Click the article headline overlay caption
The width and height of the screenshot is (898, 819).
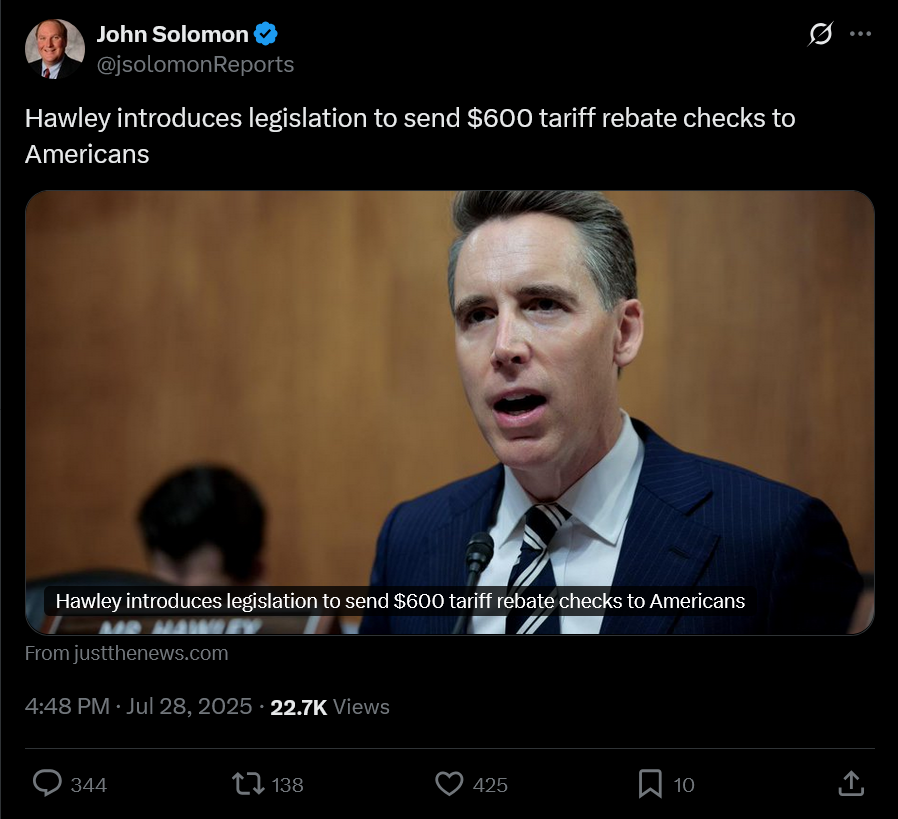[400, 601]
